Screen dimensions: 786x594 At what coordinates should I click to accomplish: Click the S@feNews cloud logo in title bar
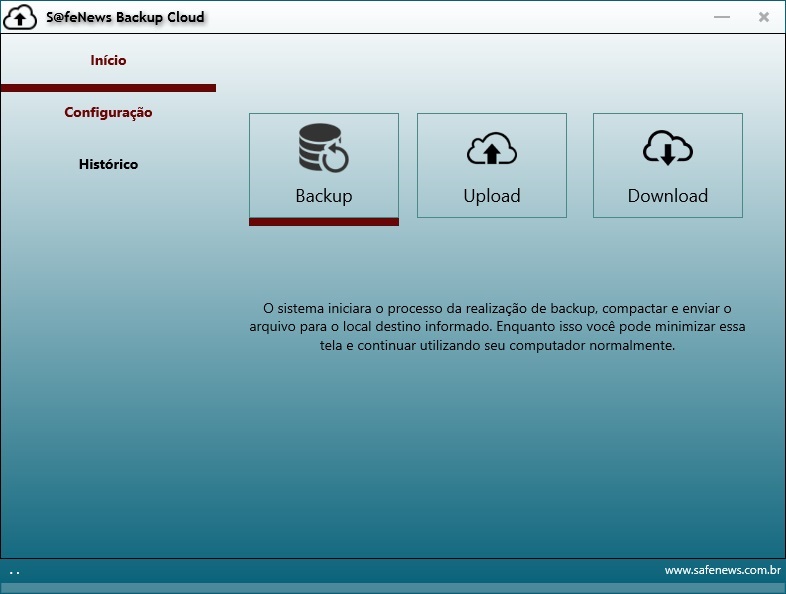pos(20,18)
